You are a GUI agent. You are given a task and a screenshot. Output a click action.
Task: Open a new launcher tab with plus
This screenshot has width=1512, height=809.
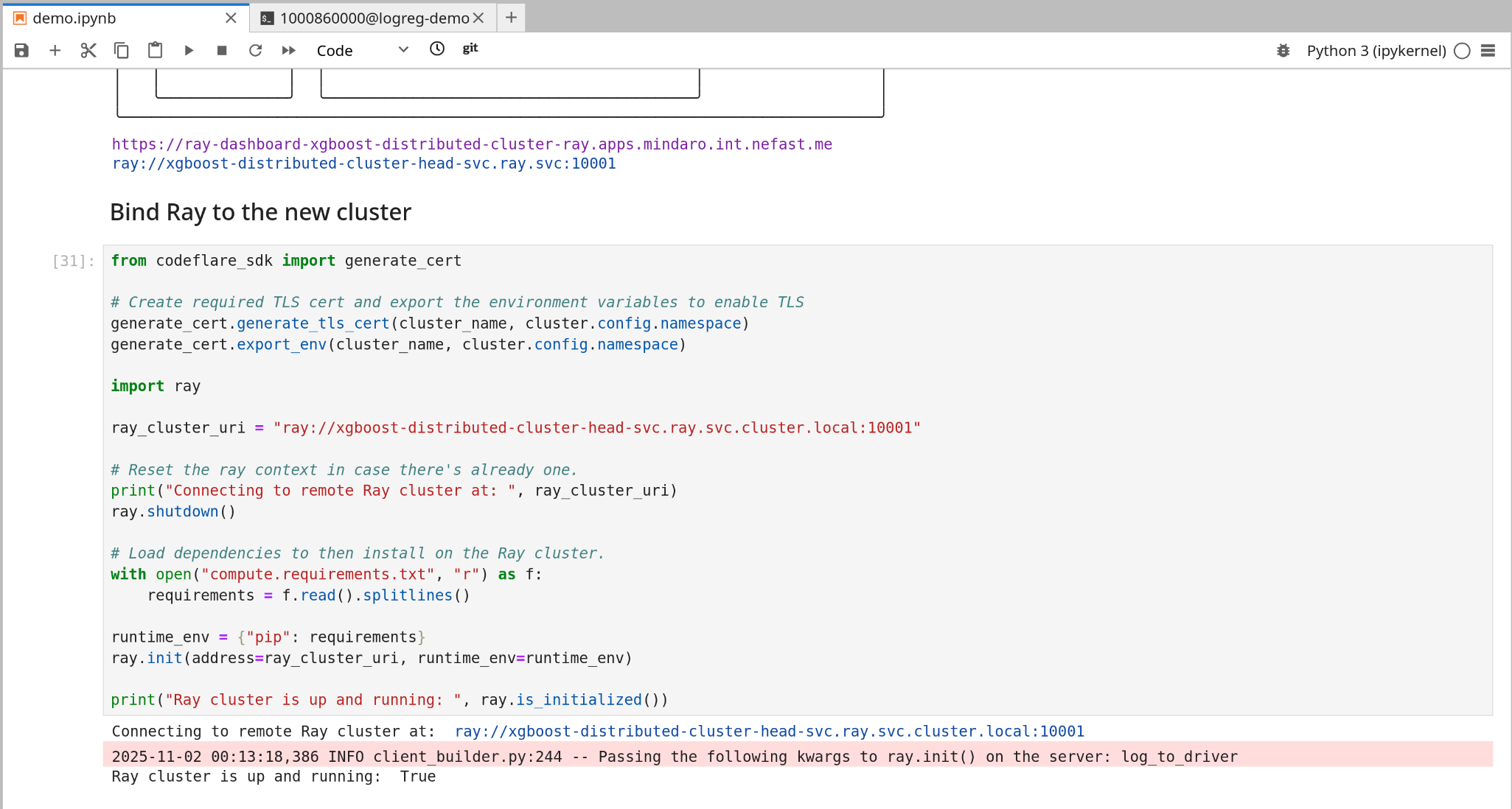[511, 18]
